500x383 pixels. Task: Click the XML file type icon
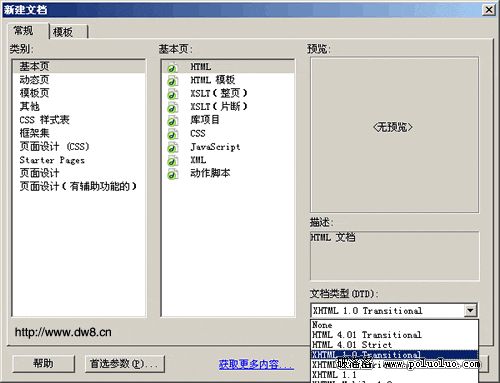point(172,161)
